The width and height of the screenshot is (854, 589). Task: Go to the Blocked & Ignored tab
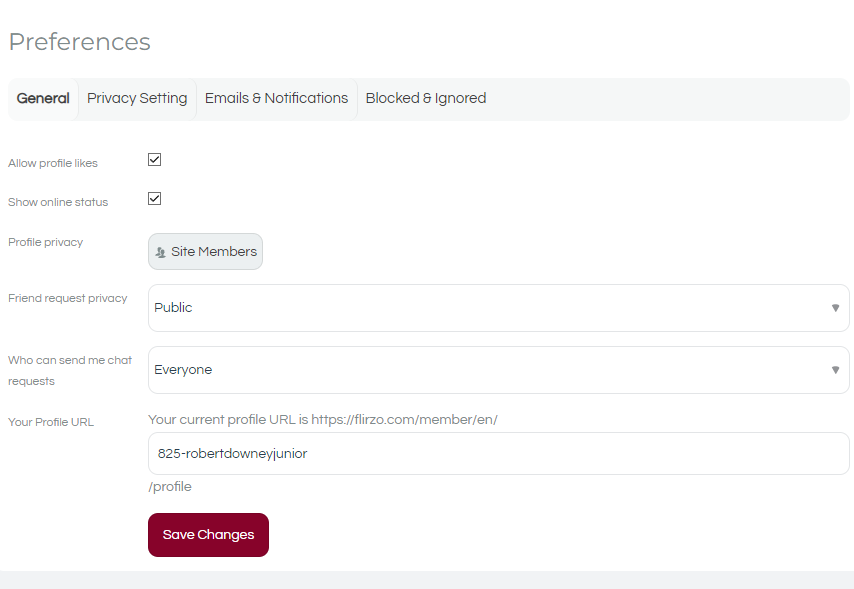pos(426,98)
